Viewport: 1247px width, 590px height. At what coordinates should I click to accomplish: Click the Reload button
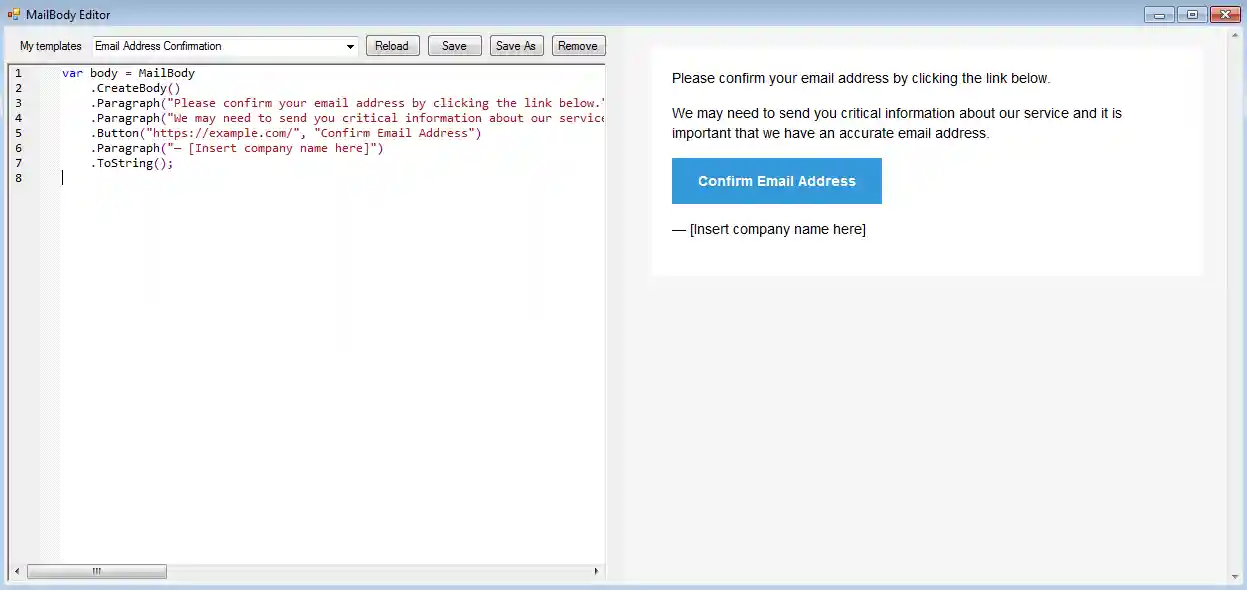click(392, 46)
